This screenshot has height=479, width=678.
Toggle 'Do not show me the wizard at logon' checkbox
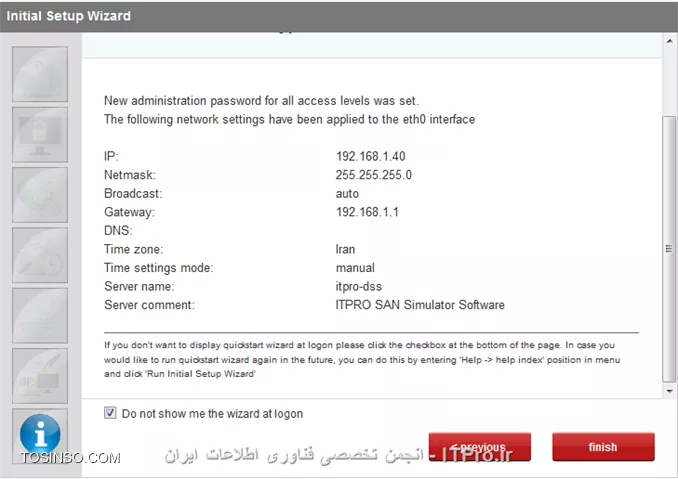click(x=110, y=413)
